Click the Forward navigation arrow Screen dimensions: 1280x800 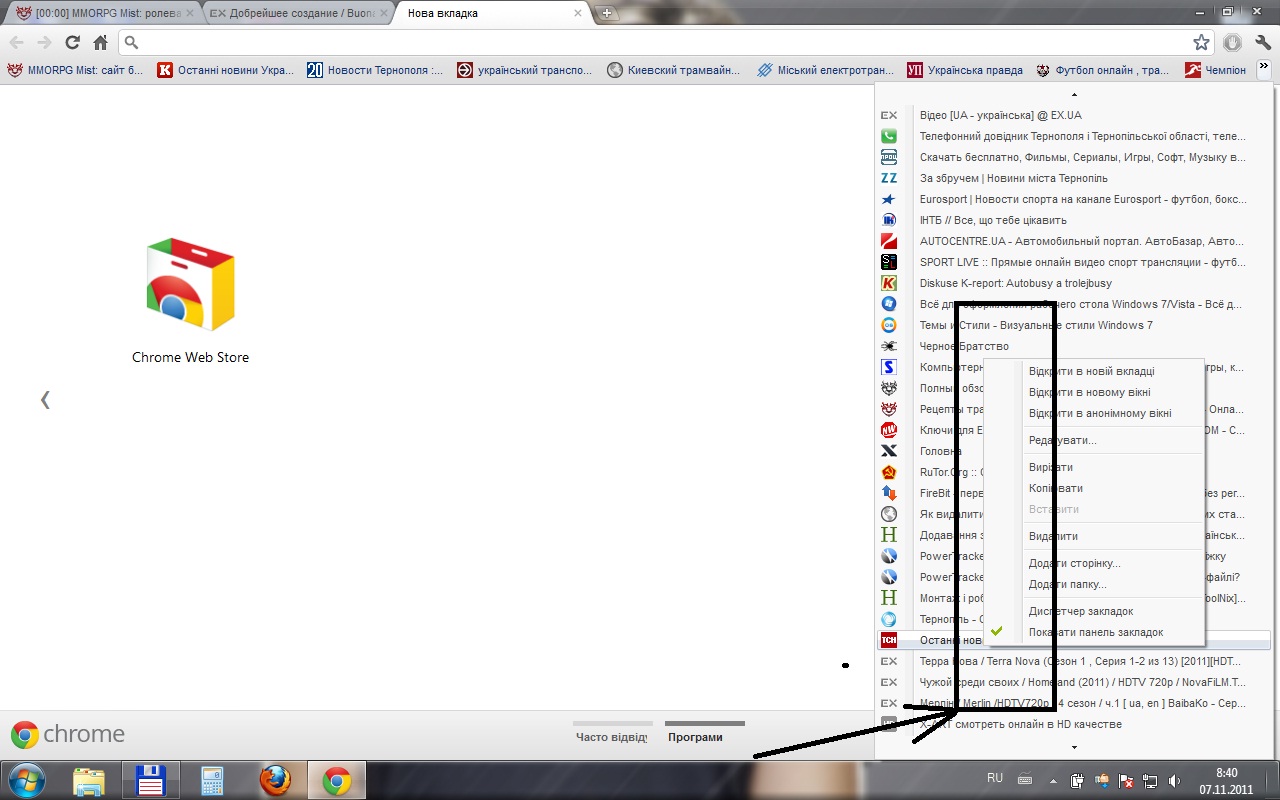(x=44, y=43)
